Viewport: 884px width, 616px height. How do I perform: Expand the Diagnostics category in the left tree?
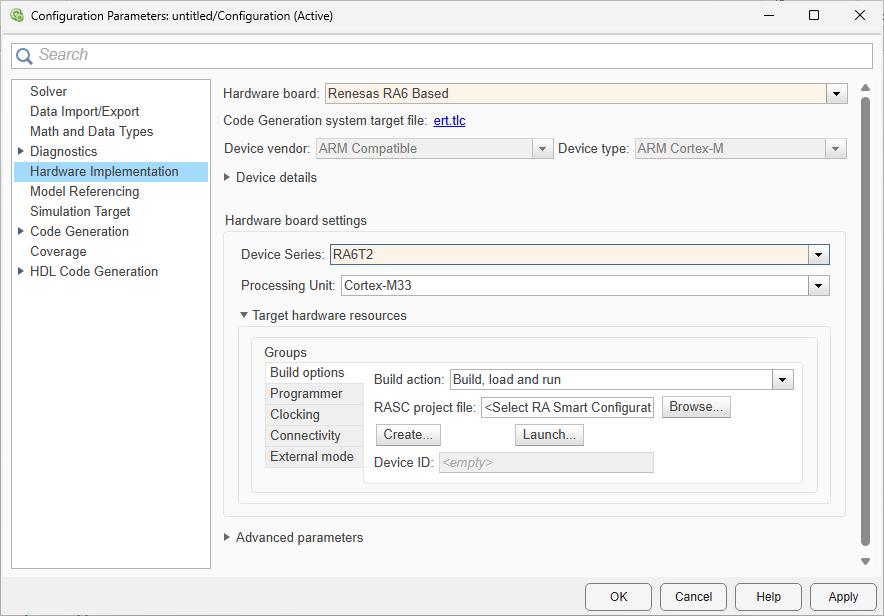coord(22,151)
